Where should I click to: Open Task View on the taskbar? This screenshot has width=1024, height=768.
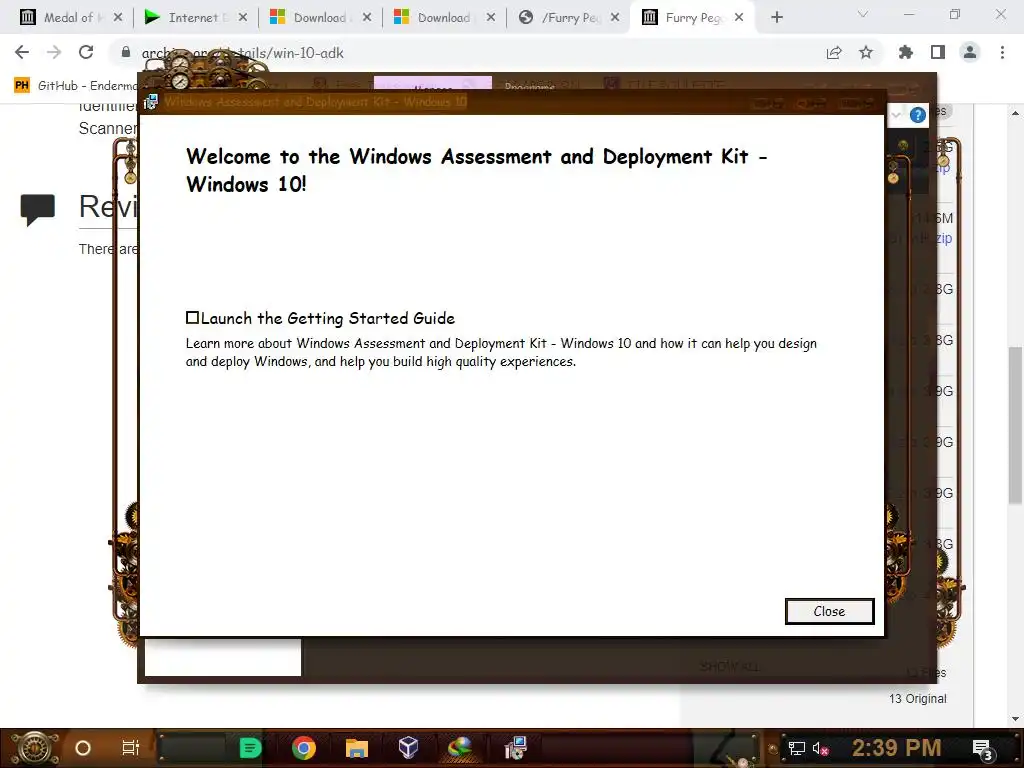click(131, 748)
